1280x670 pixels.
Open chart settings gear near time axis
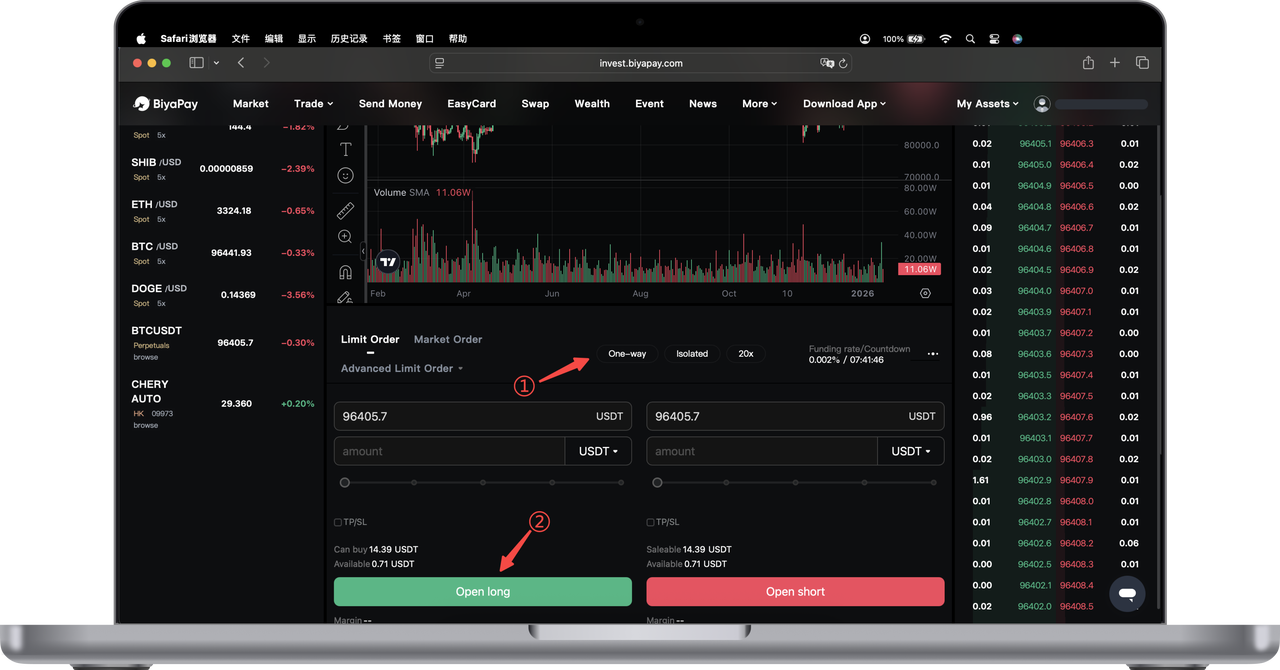click(925, 294)
